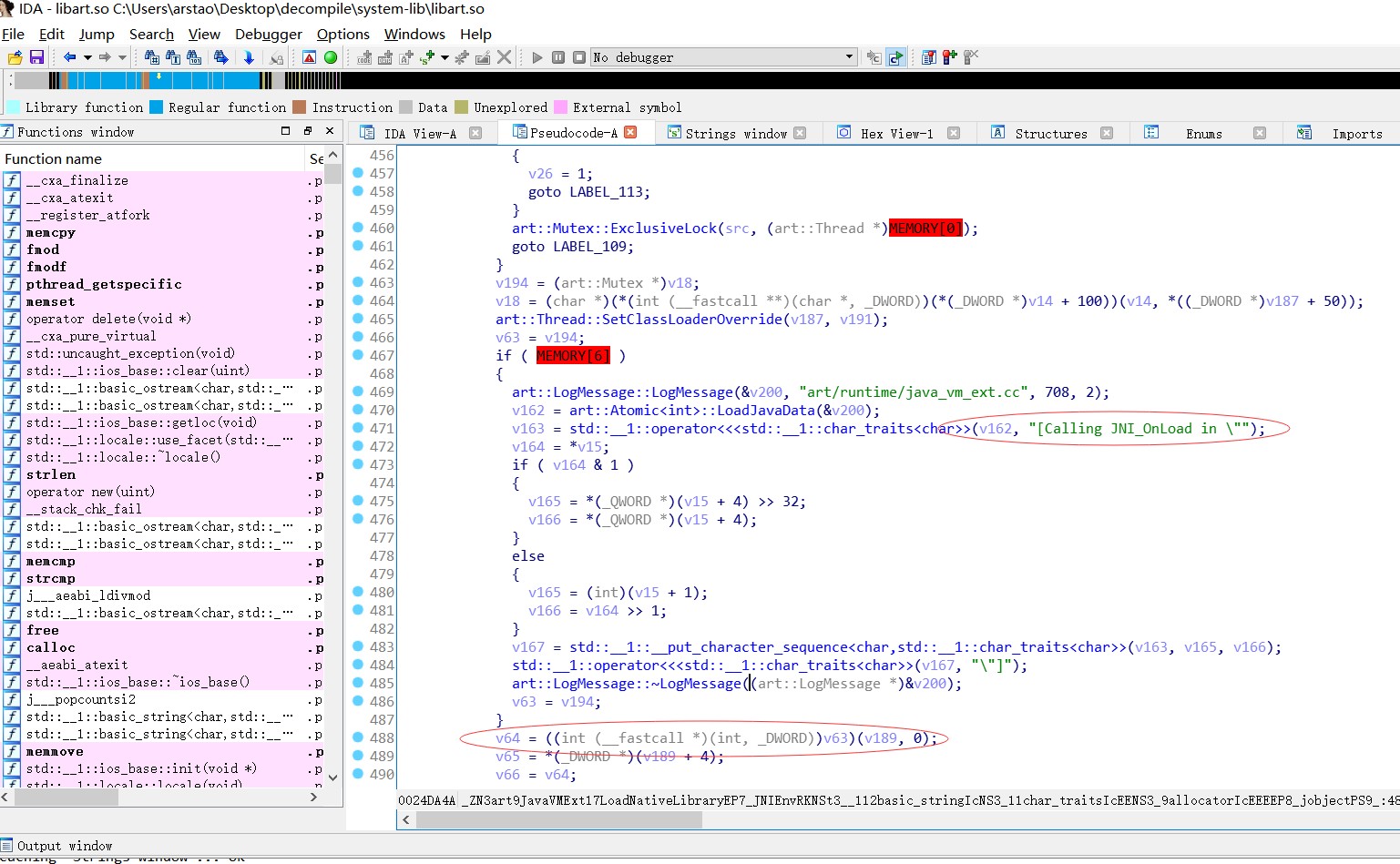Create a string with the A-plus icon
Image resolution: width=1400 pixels, height=864 pixels.
coord(406,57)
